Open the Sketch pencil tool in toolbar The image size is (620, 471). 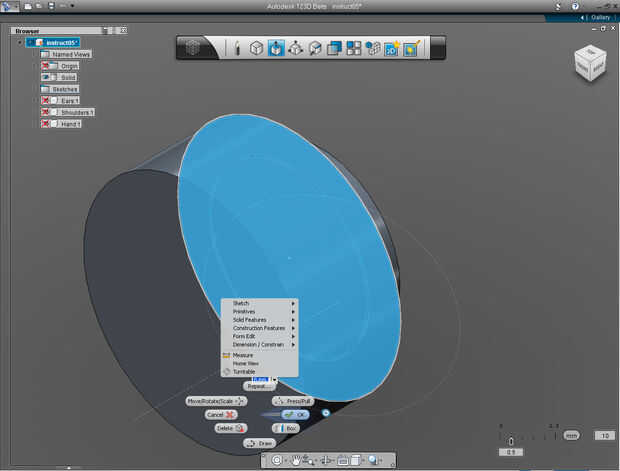[237, 48]
